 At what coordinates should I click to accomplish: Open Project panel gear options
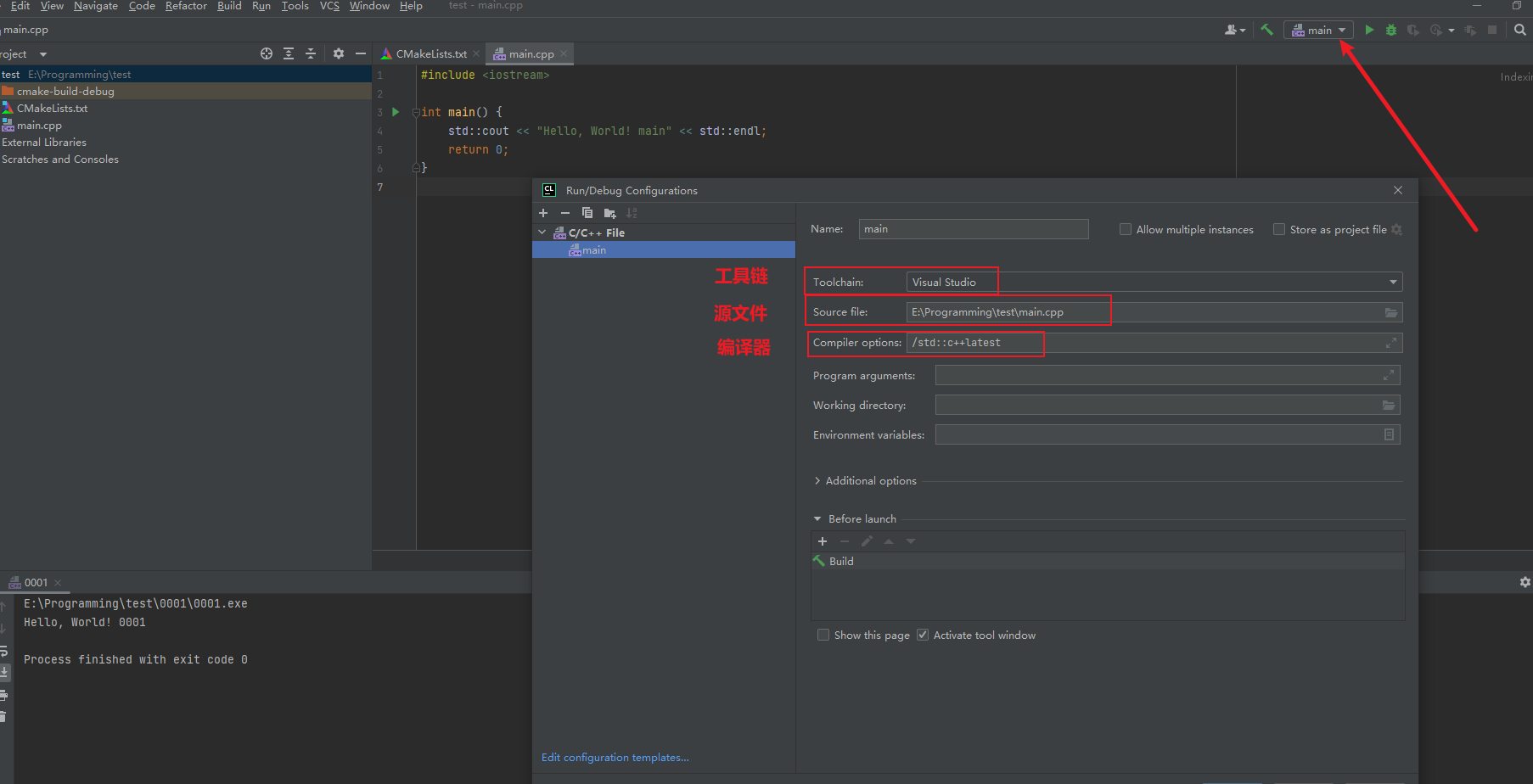click(x=339, y=53)
